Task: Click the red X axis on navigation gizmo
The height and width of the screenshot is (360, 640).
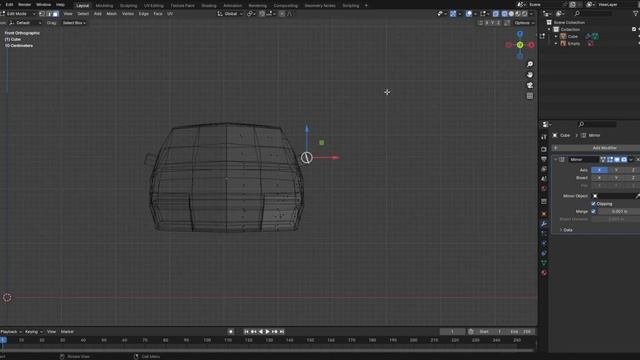Action: pyautogui.click(x=531, y=45)
